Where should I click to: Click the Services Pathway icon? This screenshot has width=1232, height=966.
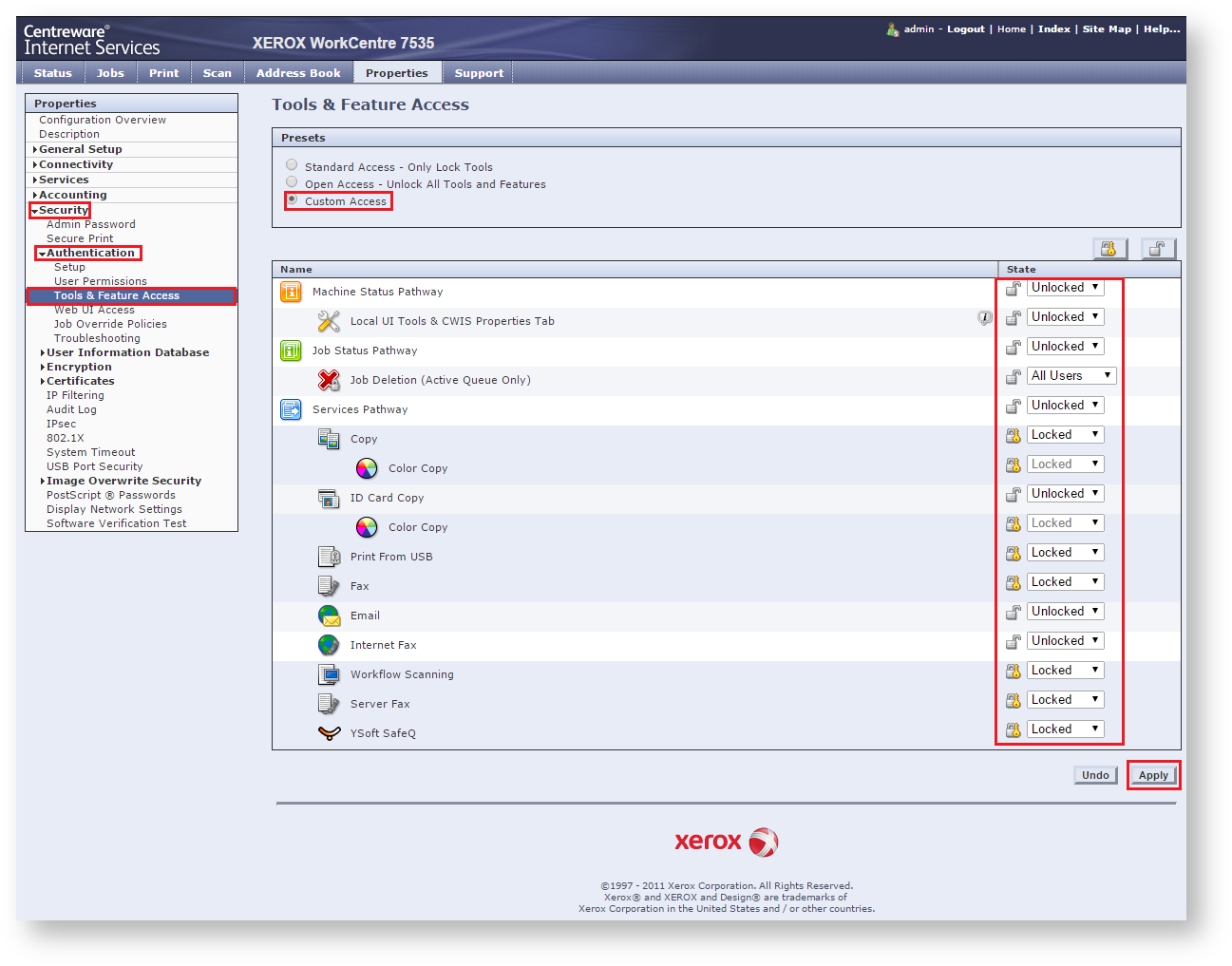pyautogui.click(x=291, y=409)
